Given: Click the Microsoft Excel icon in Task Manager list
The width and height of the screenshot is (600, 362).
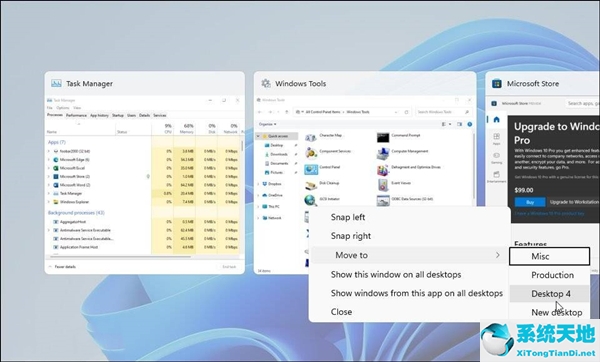Looking at the screenshot, I should 55,168.
